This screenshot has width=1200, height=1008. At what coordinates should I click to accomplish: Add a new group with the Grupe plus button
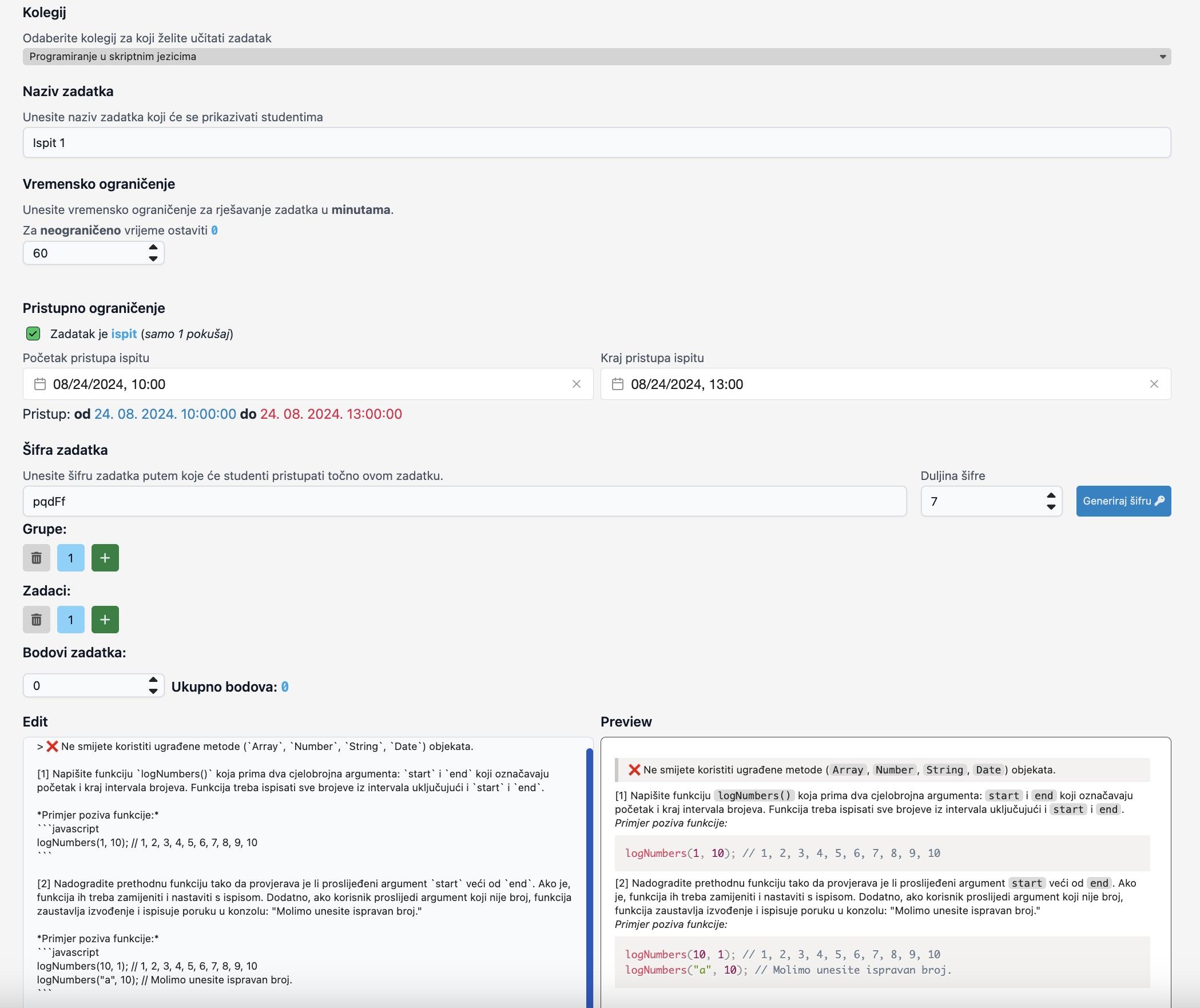coord(105,558)
